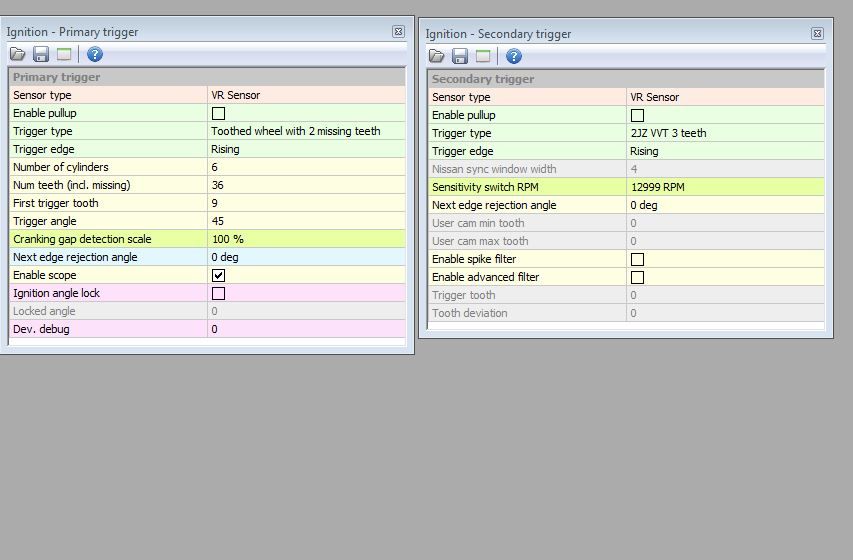Enable Ignition angle lock checkbox
The image size is (853, 560).
coord(218,293)
